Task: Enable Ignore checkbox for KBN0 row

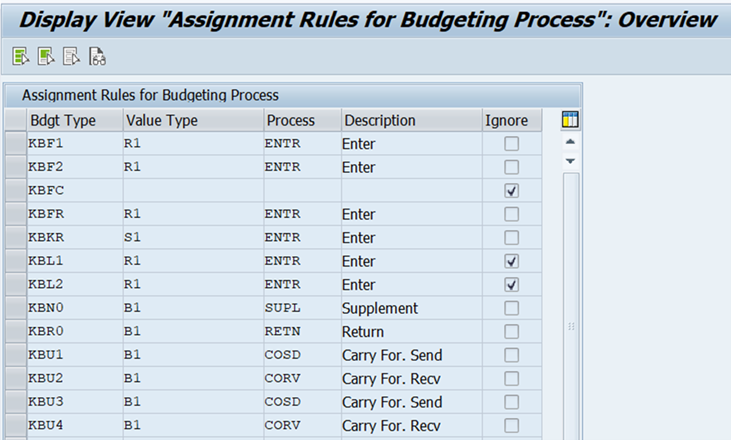Action: point(512,308)
